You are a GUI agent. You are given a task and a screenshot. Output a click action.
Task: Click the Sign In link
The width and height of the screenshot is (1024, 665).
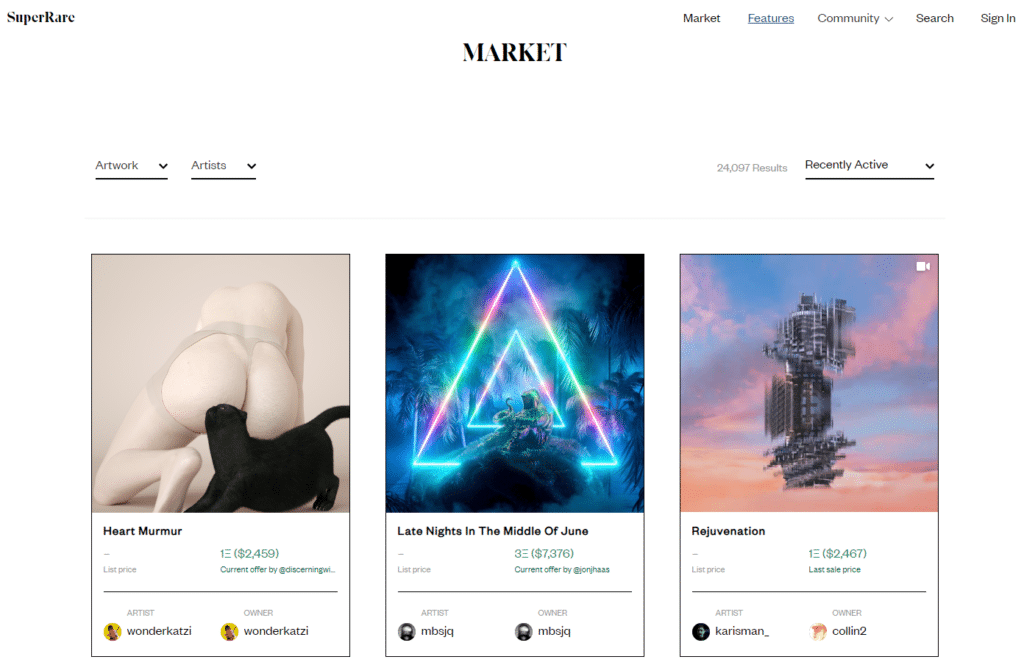coord(997,18)
